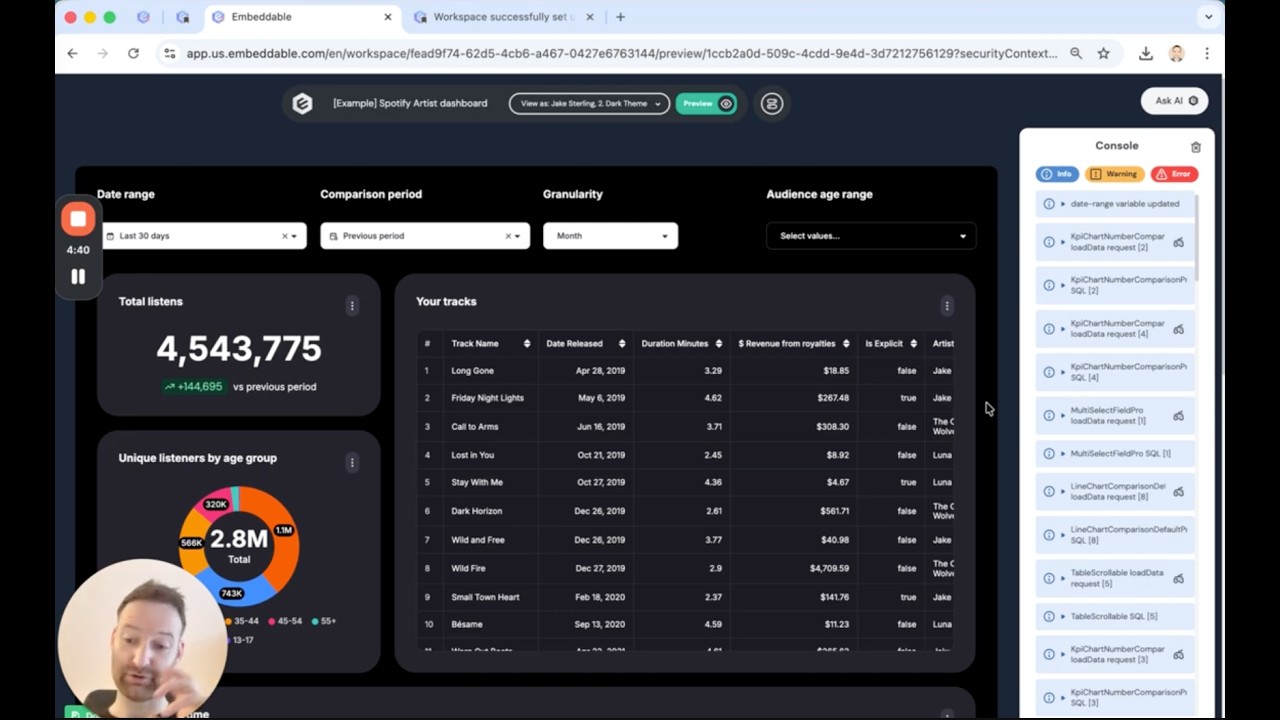
Task: Open the Date range dropdown
Action: (x=202, y=236)
